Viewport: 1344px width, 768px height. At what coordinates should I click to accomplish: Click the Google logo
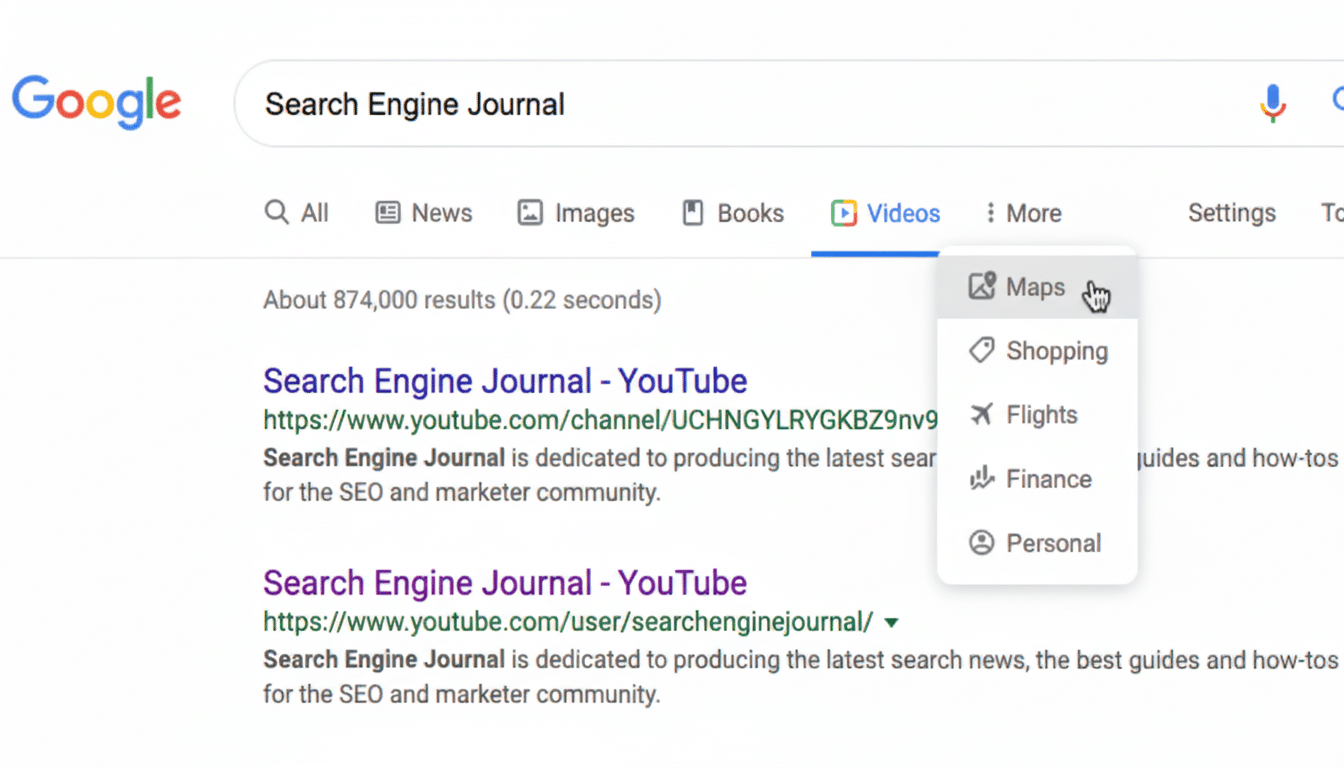[x=96, y=101]
